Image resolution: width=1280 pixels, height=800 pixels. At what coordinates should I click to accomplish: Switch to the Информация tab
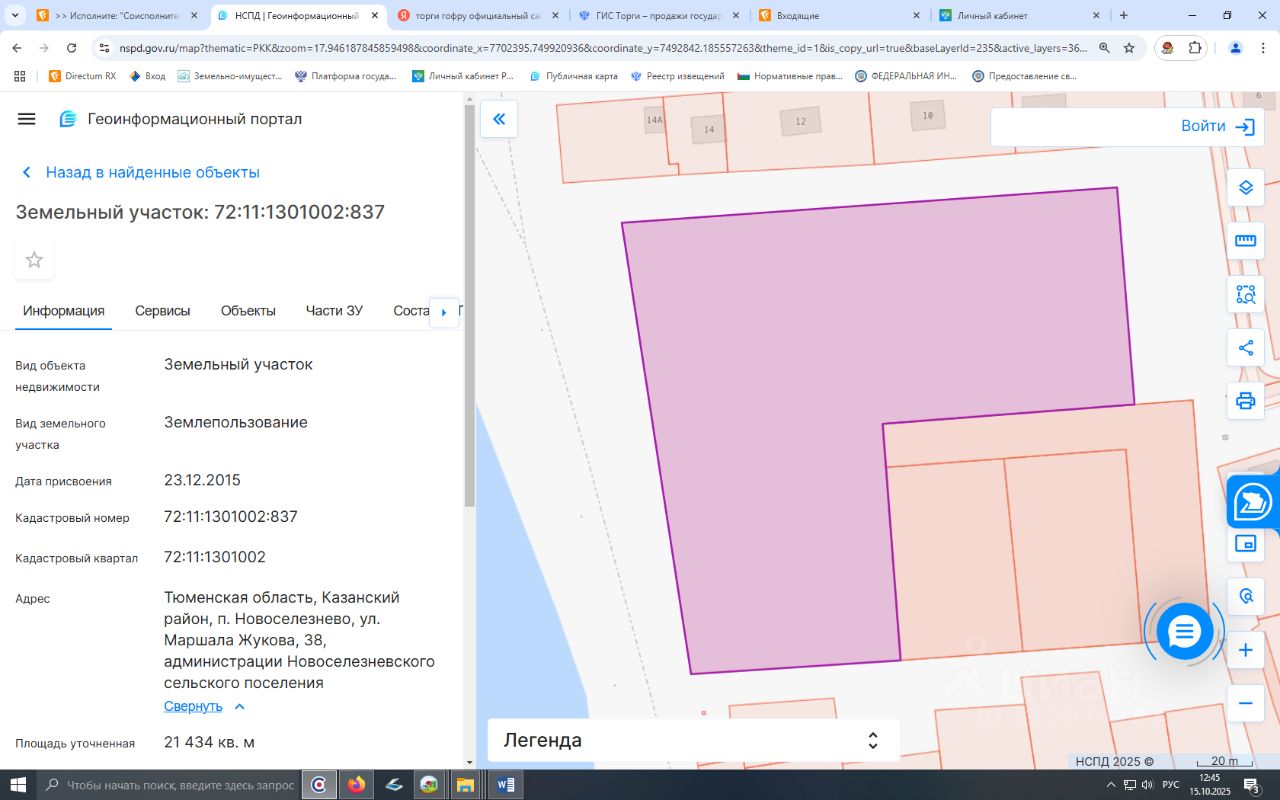(64, 311)
